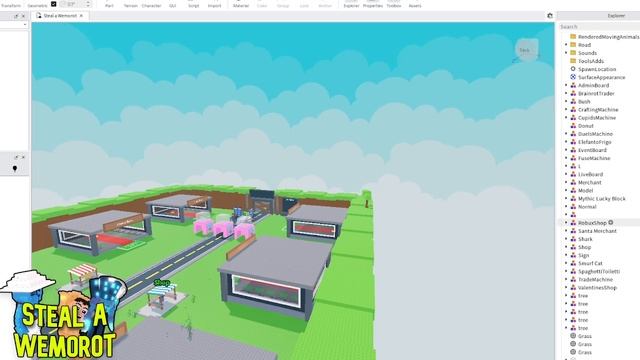
Task: Toggle the checkbox next to Geometric
Action: pos(53,4)
